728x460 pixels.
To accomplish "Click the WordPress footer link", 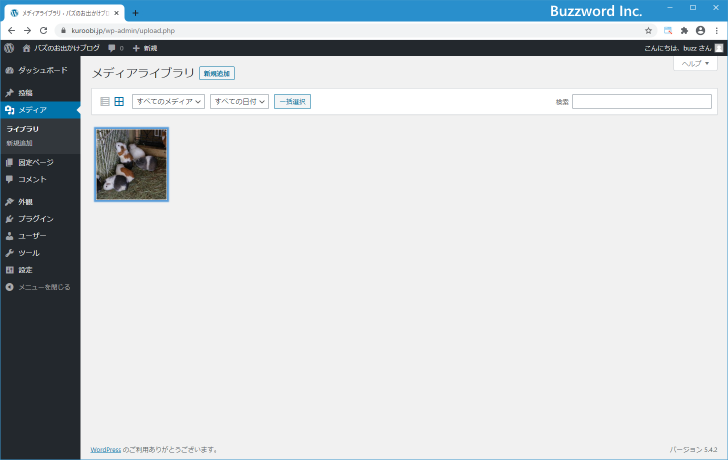I will 106,449.
